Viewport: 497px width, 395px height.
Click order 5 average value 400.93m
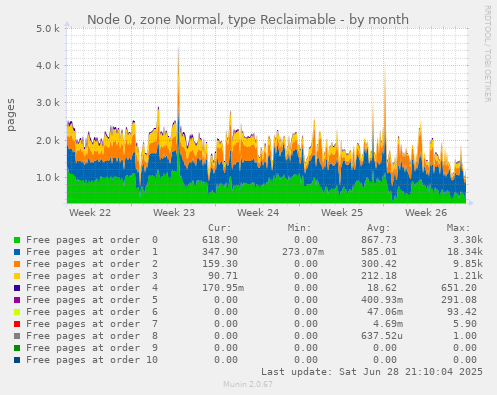(x=382, y=300)
